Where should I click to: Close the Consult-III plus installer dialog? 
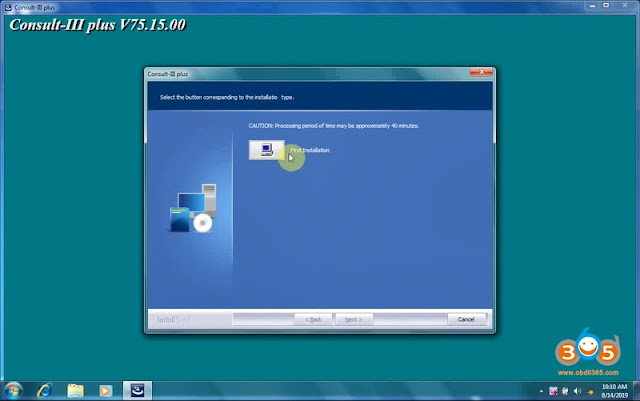481,72
